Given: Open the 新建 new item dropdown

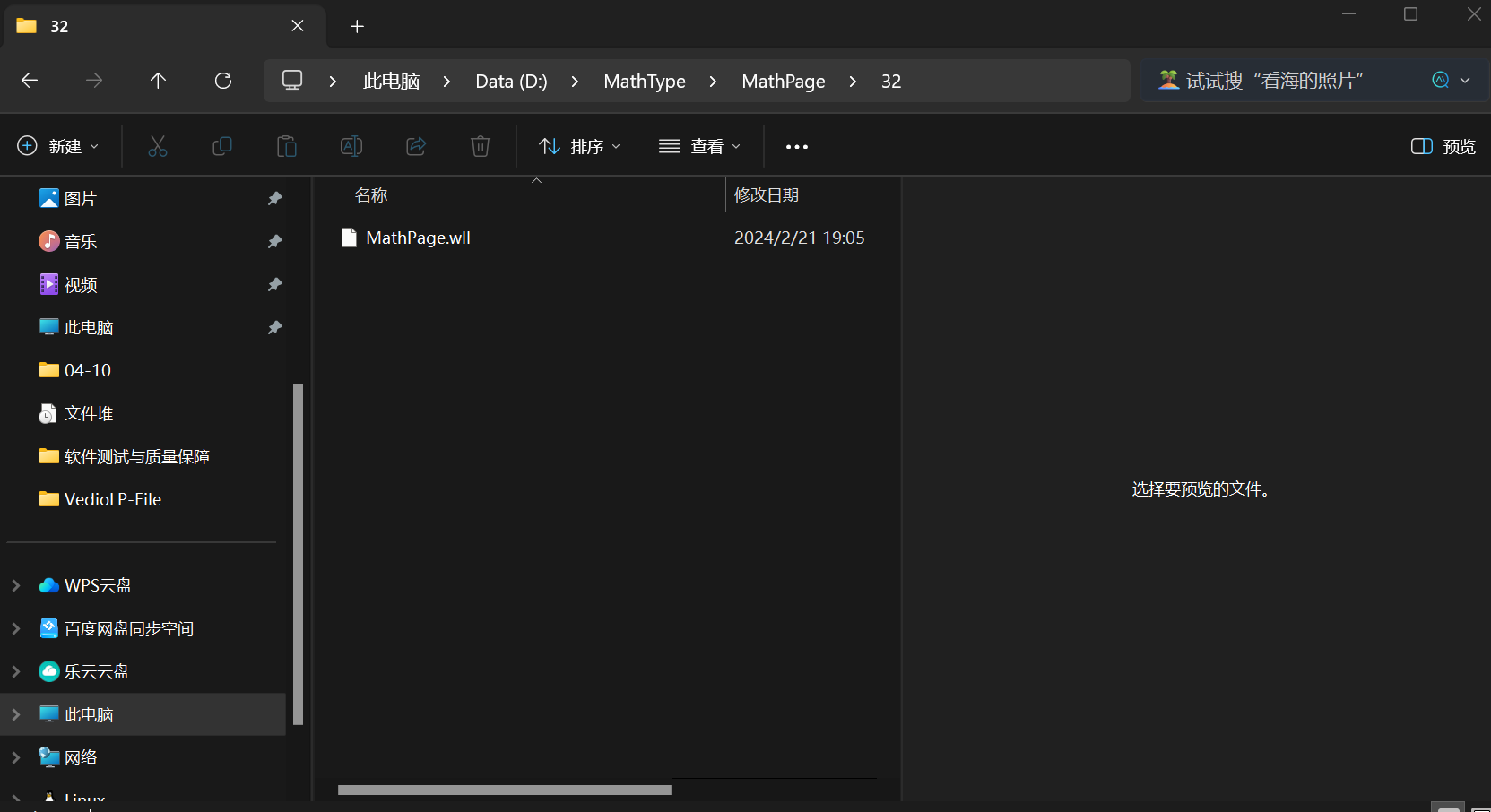Looking at the screenshot, I should [x=58, y=146].
